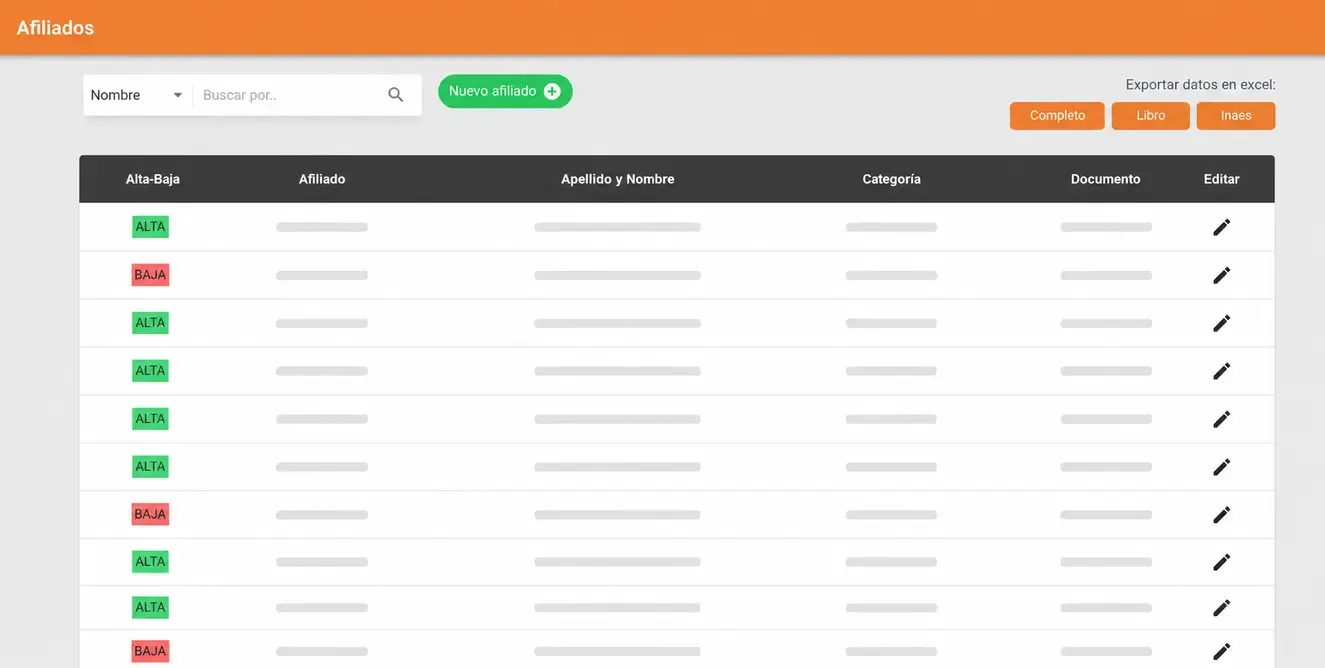The width and height of the screenshot is (1325, 668).
Task: Click the pencil icon in the second row
Action: tap(1221, 275)
